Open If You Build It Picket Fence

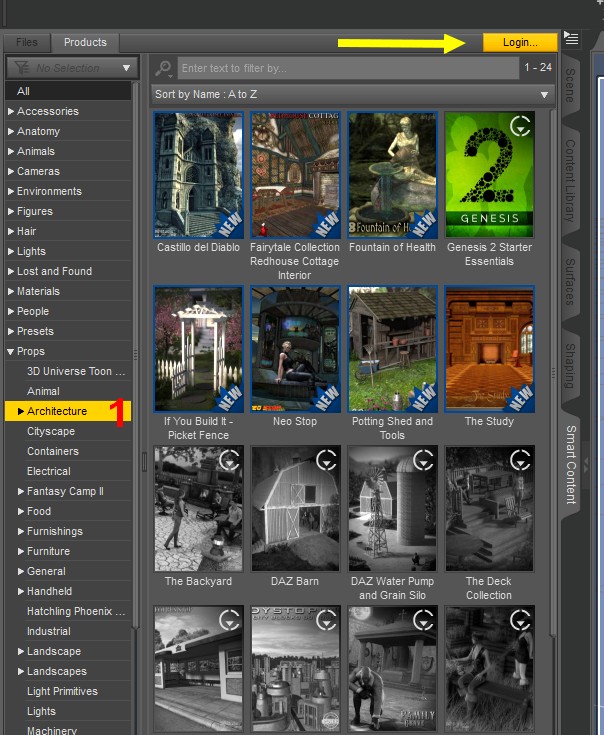click(198, 349)
